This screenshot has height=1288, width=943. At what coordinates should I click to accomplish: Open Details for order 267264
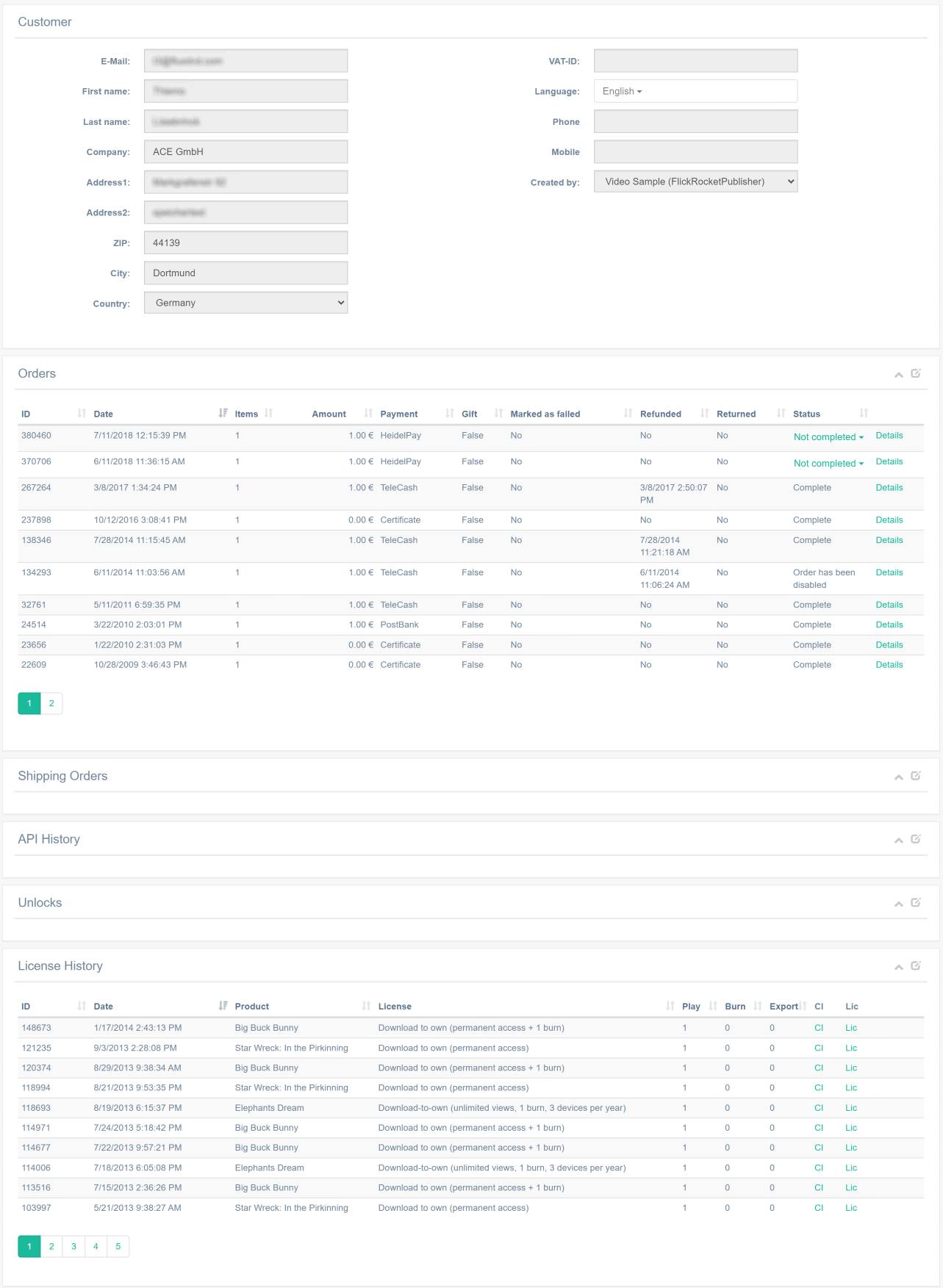click(x=889, y=488)
